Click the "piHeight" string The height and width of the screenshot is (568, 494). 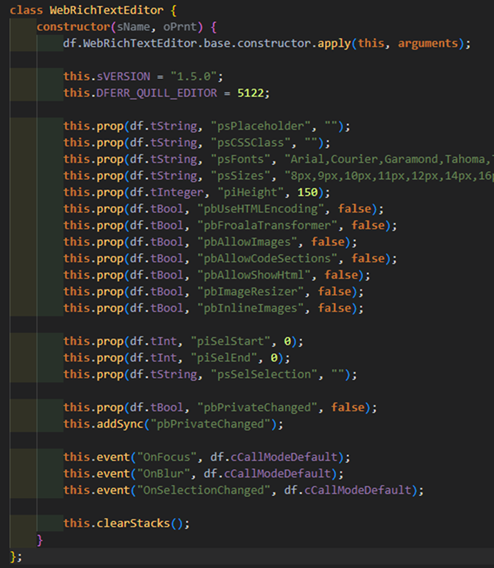click(x=250, y=192)
